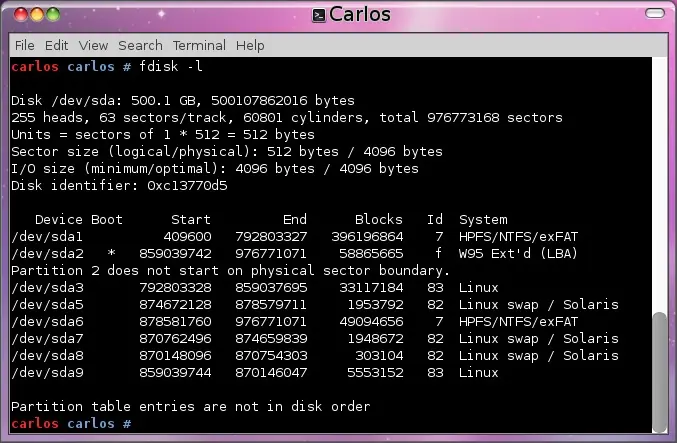Viewport: 677px width, 443px height.
Task: Open the Terminal menu
Action: coord(199,45)
